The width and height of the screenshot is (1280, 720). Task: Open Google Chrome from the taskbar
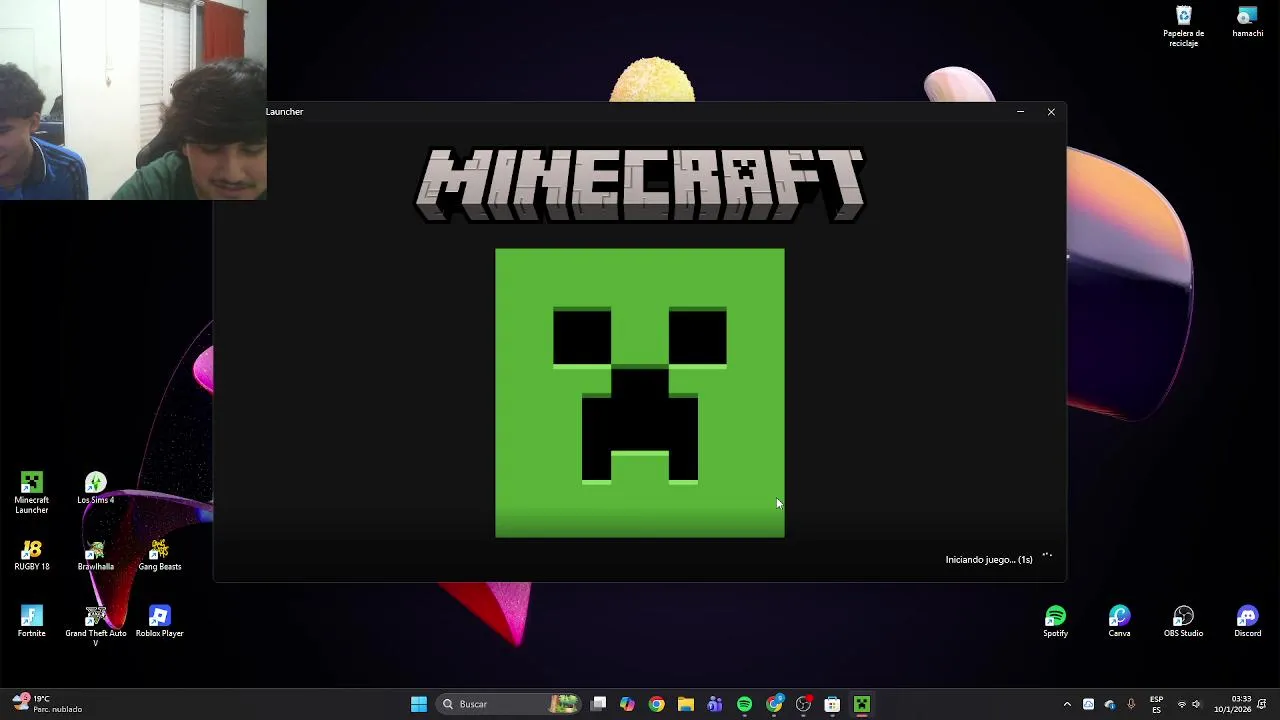(x=656, y=704)
